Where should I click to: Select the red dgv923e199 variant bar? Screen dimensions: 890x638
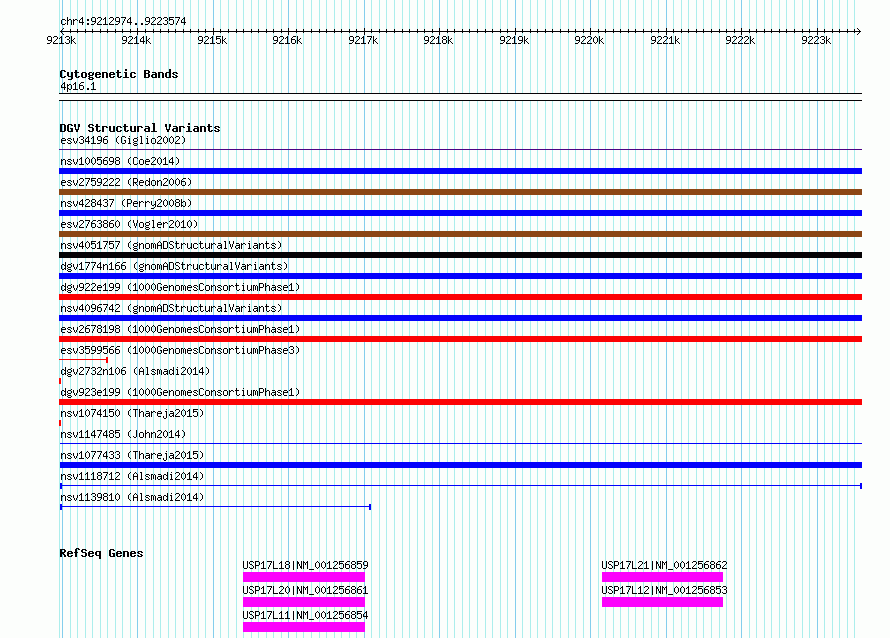click(x=460, y=402)
